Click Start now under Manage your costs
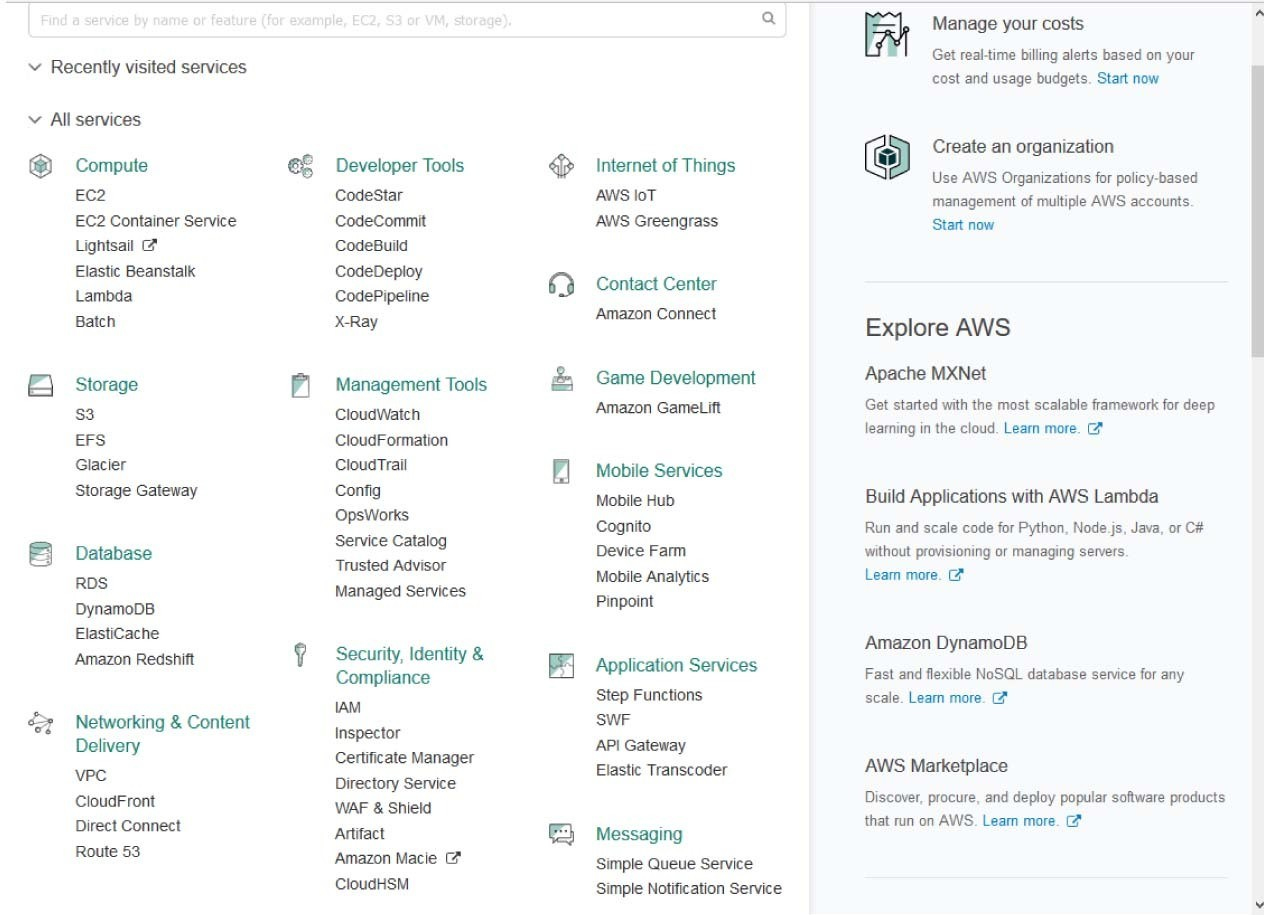 [x=1128, y=78]
